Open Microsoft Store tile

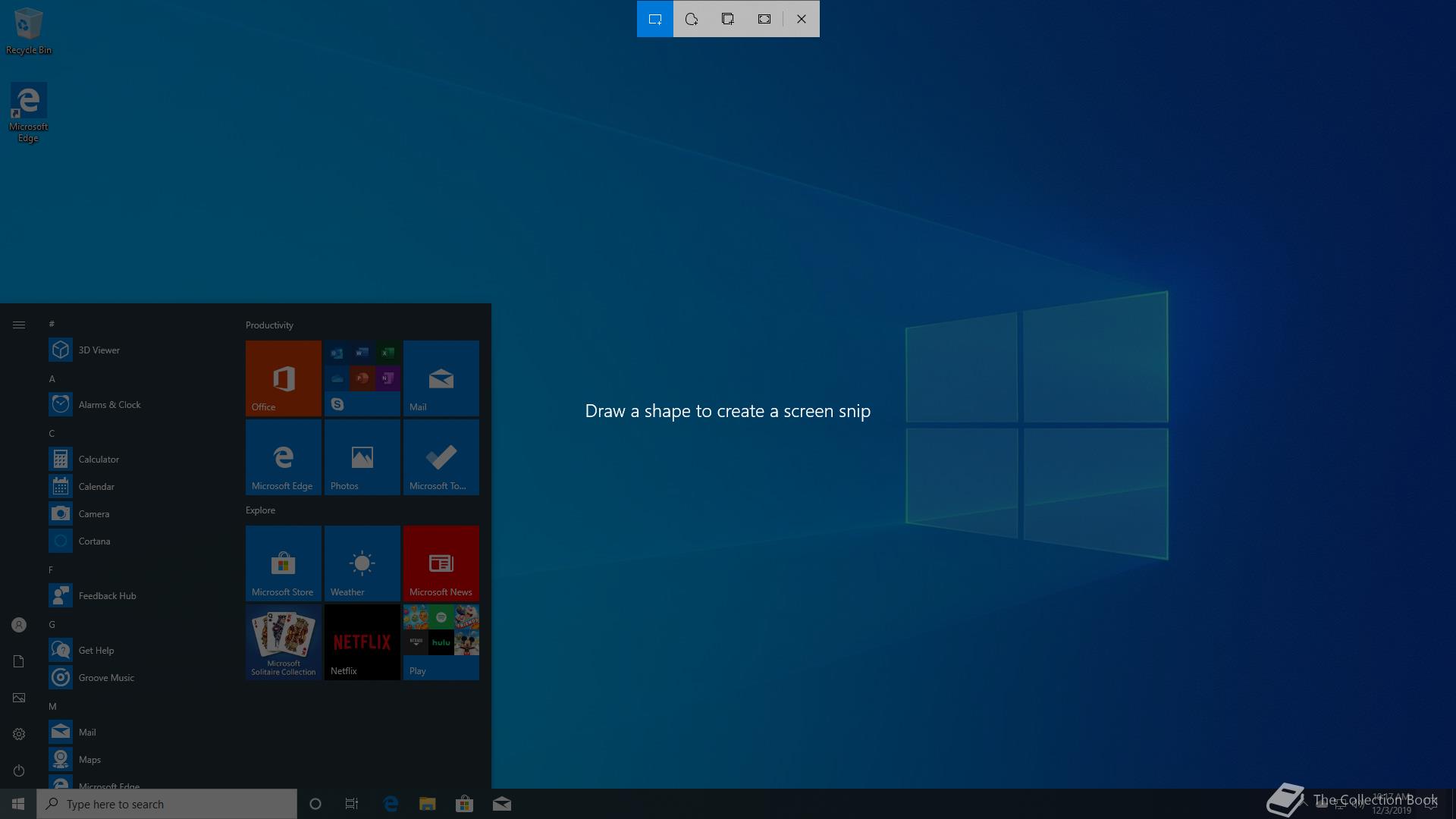[x=284, y=563]
